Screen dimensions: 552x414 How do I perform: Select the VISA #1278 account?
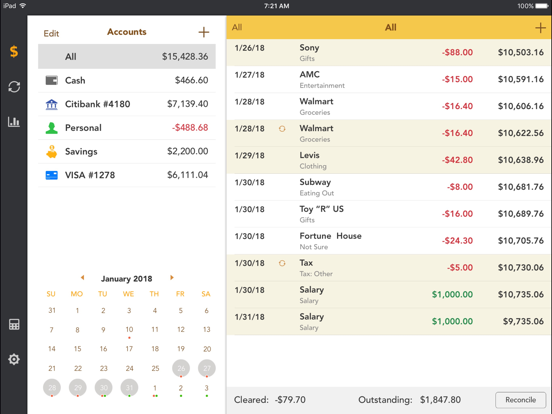[x=127, y=175]
